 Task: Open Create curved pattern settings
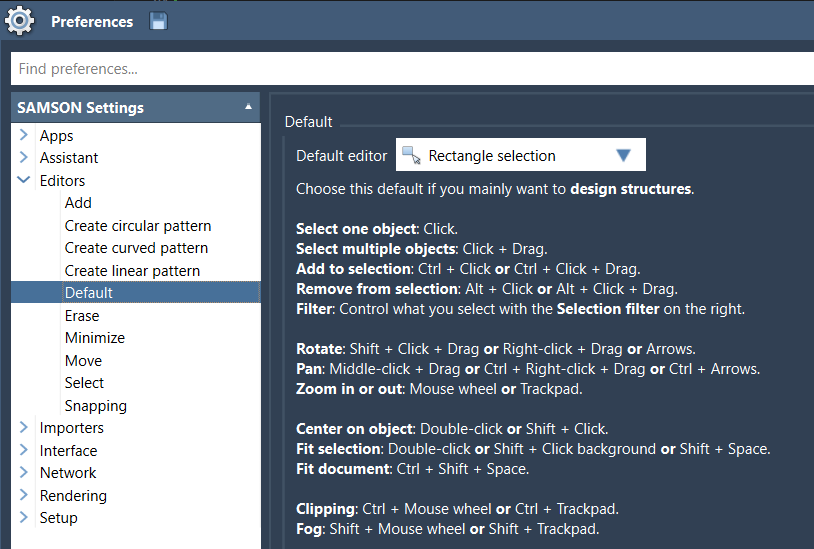(137, 249)
